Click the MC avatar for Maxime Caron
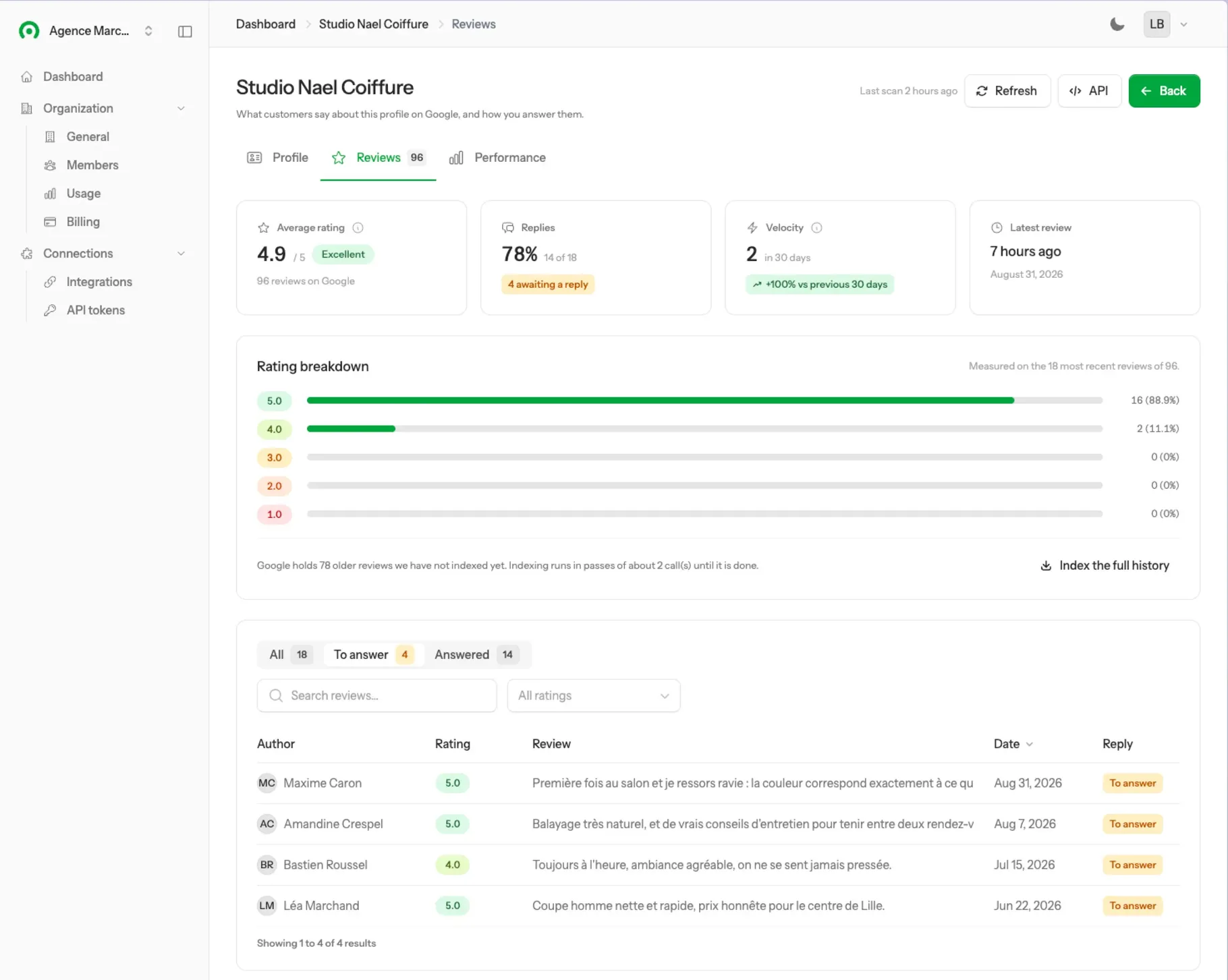 [267, 783]
